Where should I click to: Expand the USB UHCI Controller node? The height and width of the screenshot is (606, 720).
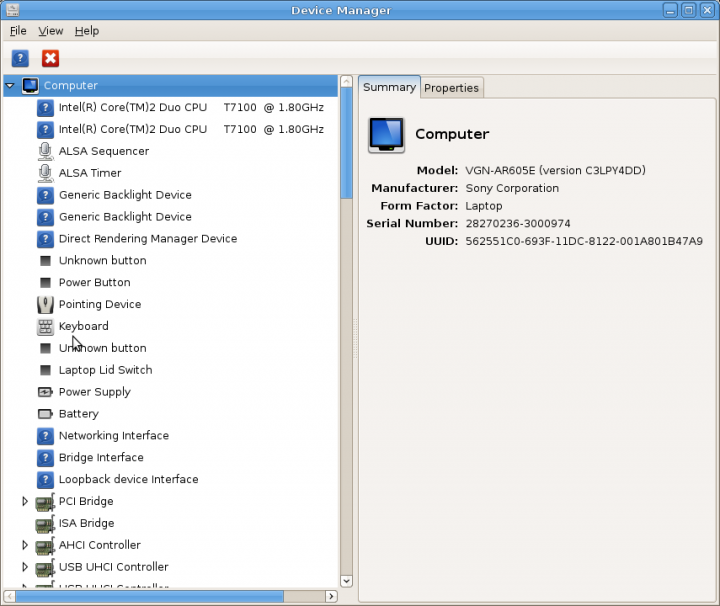pyautogui.click(x=26, y=567)
